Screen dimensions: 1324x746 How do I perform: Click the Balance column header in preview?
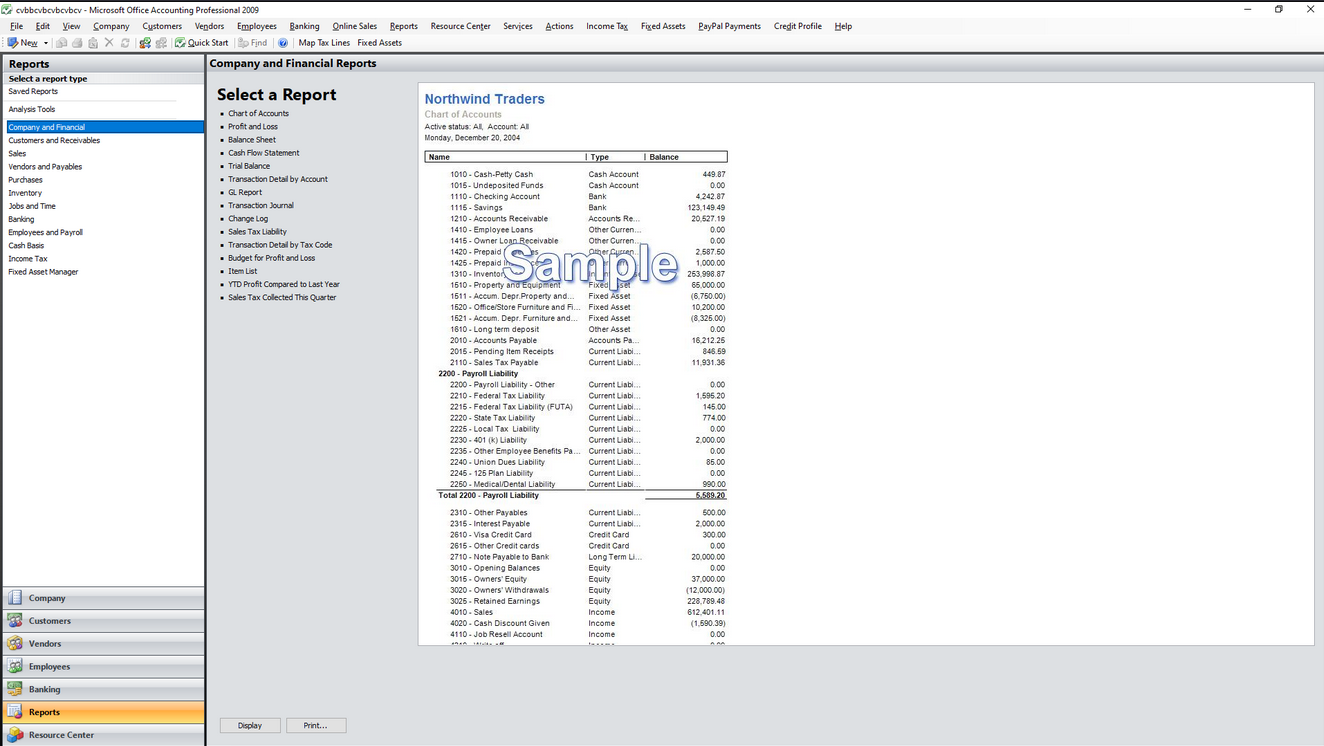[687, 157]
